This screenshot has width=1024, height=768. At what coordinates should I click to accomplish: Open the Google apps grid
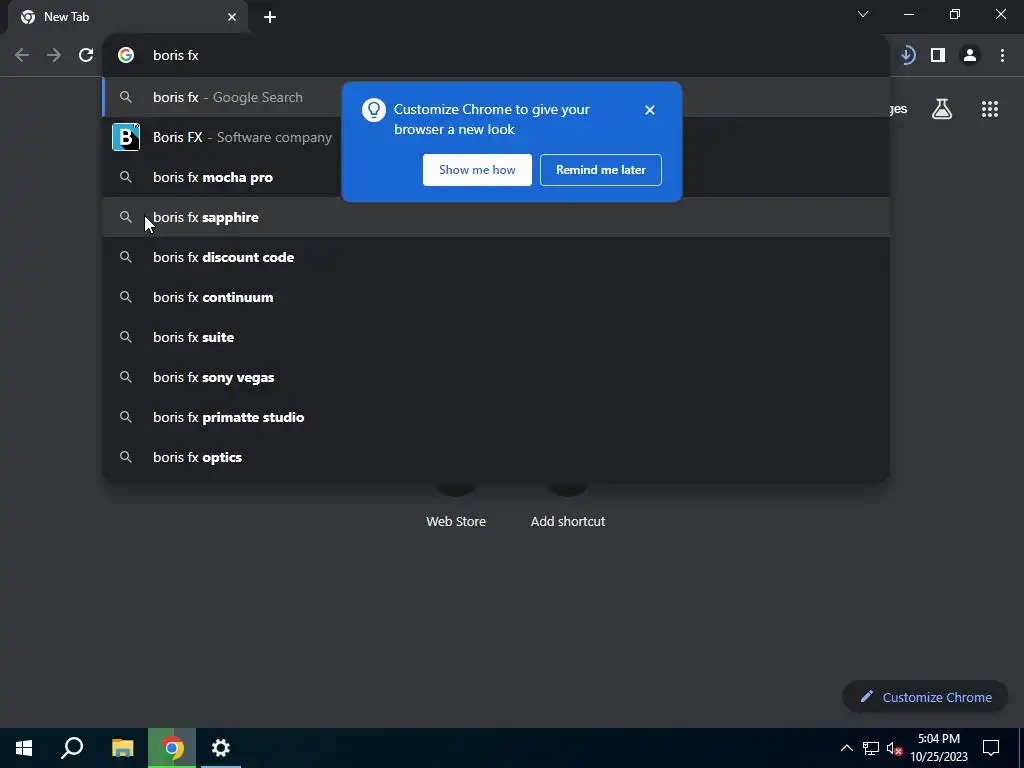[990, 109]
